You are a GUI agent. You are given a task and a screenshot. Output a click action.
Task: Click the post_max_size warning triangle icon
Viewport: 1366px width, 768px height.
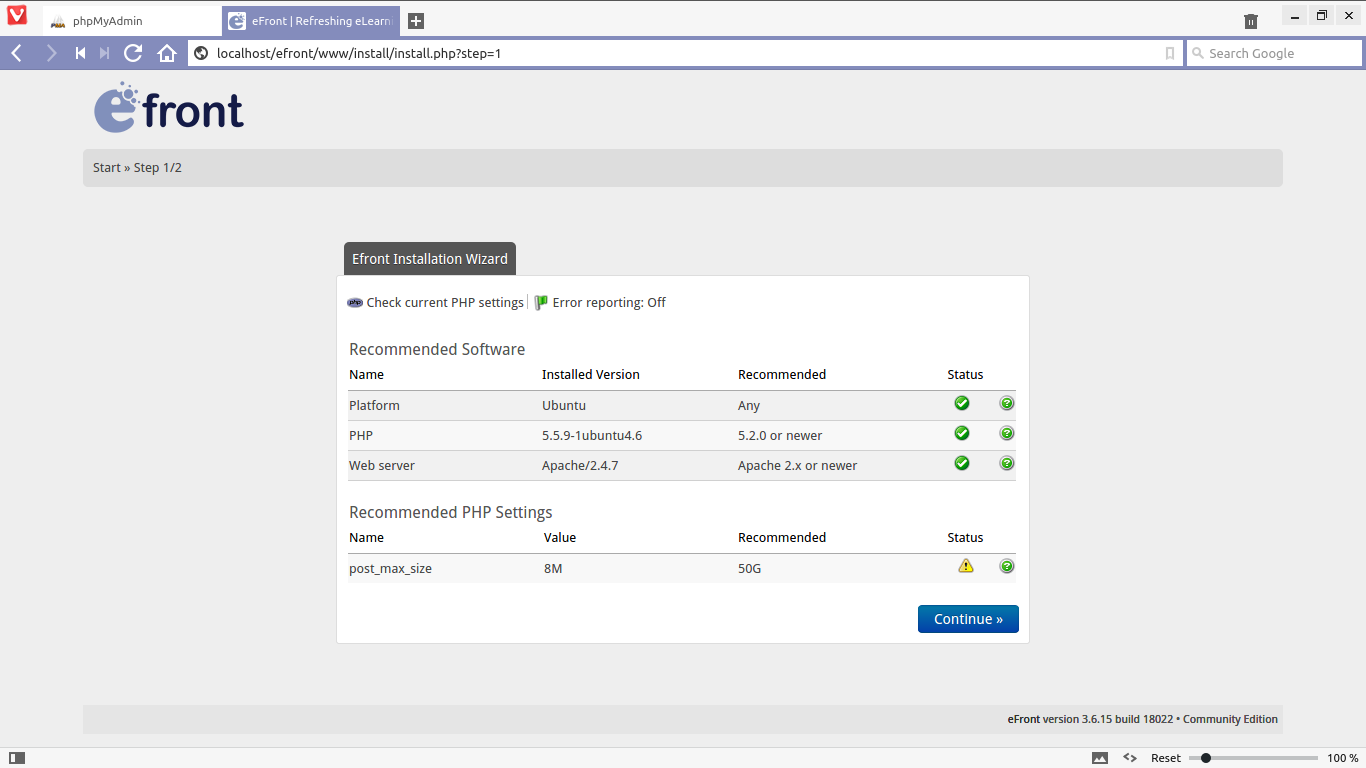coord(966,566)
